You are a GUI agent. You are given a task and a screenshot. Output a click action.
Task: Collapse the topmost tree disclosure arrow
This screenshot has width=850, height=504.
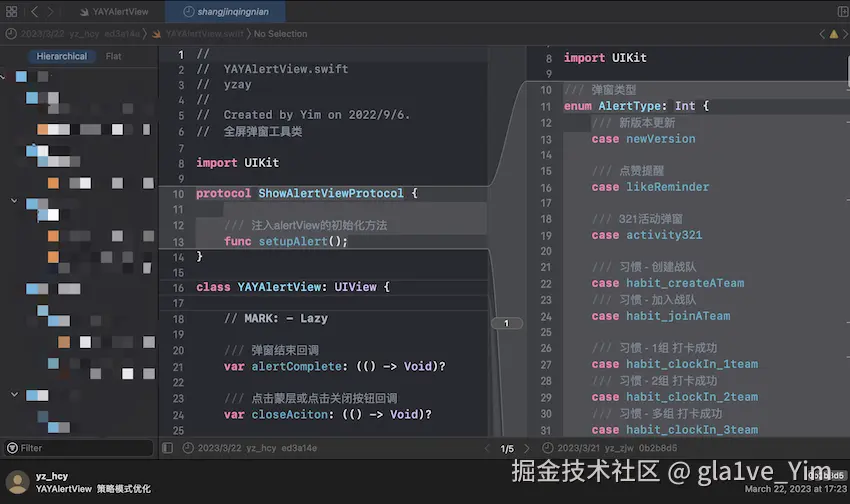pos(3,77)
